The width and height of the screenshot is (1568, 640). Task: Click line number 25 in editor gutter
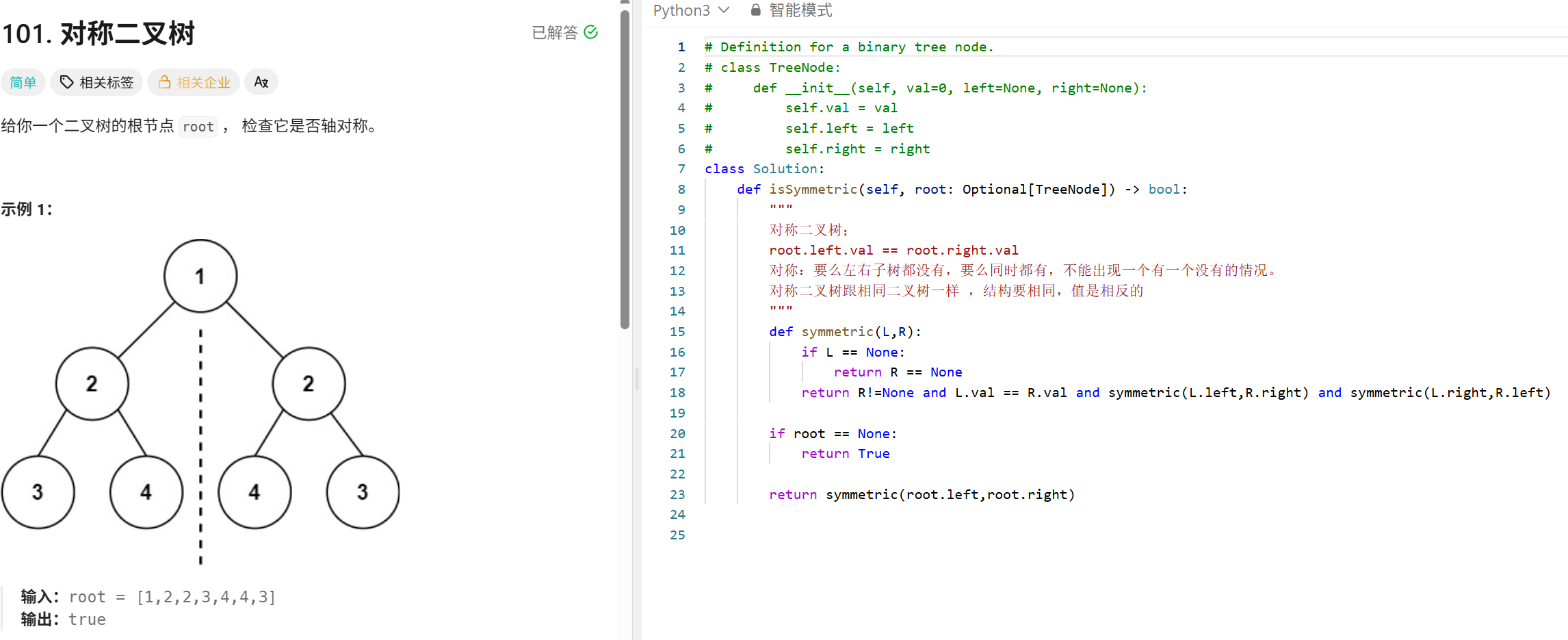(677, 535)
